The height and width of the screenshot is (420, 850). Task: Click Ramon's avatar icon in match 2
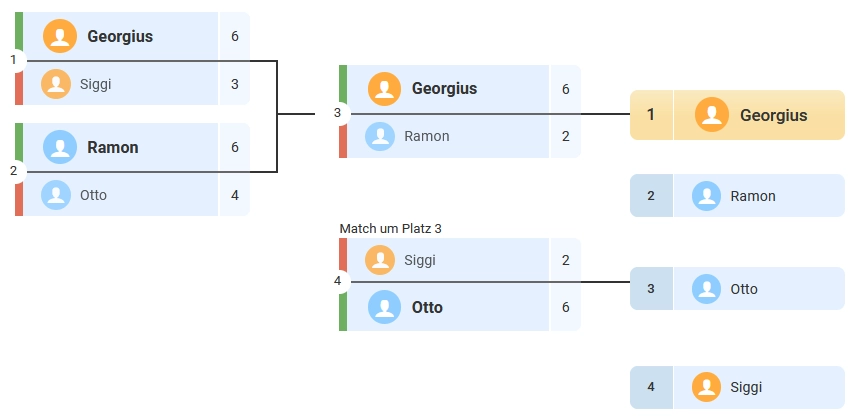[60, 148]
